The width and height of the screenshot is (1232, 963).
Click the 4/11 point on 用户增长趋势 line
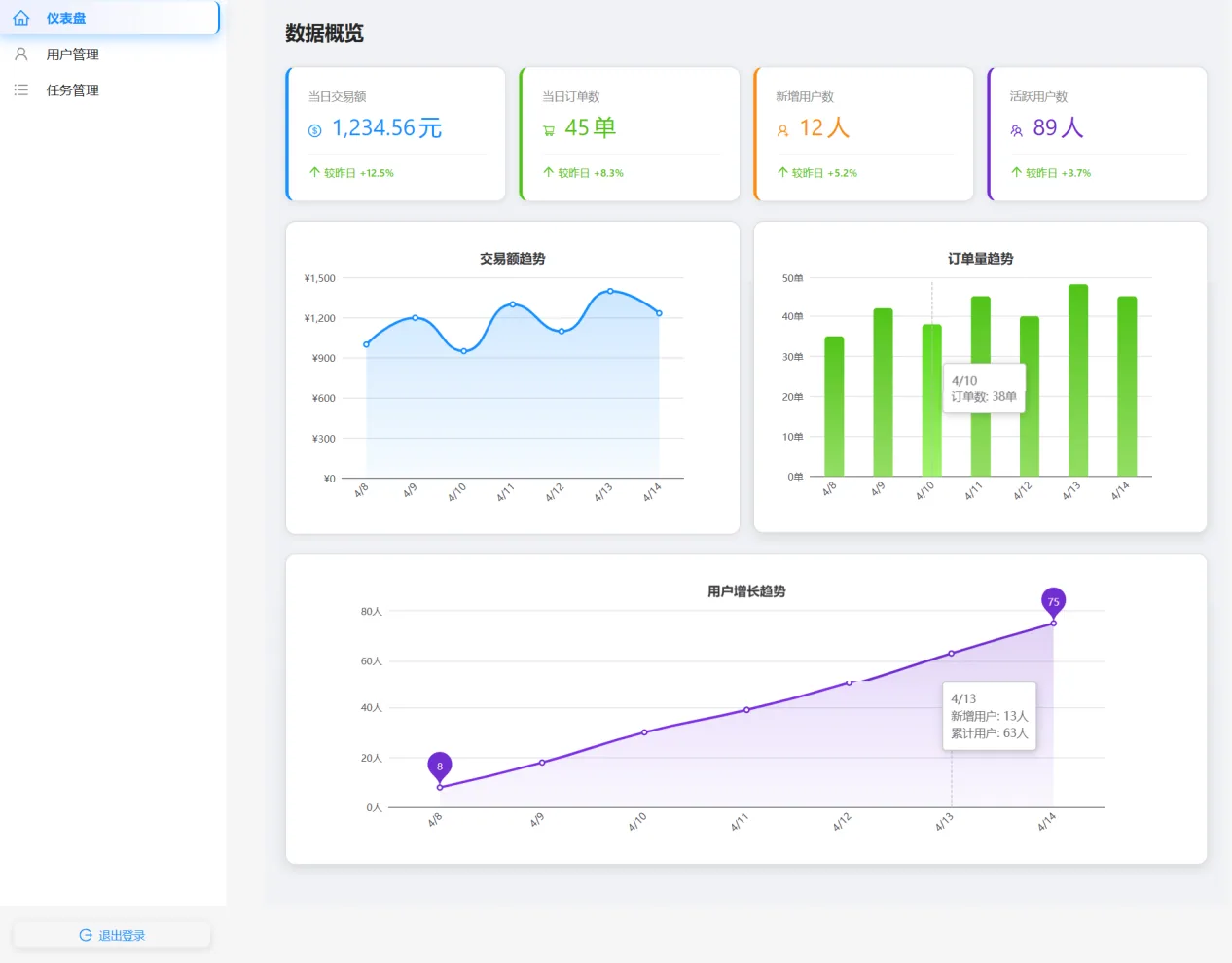[x=746, y=710]
